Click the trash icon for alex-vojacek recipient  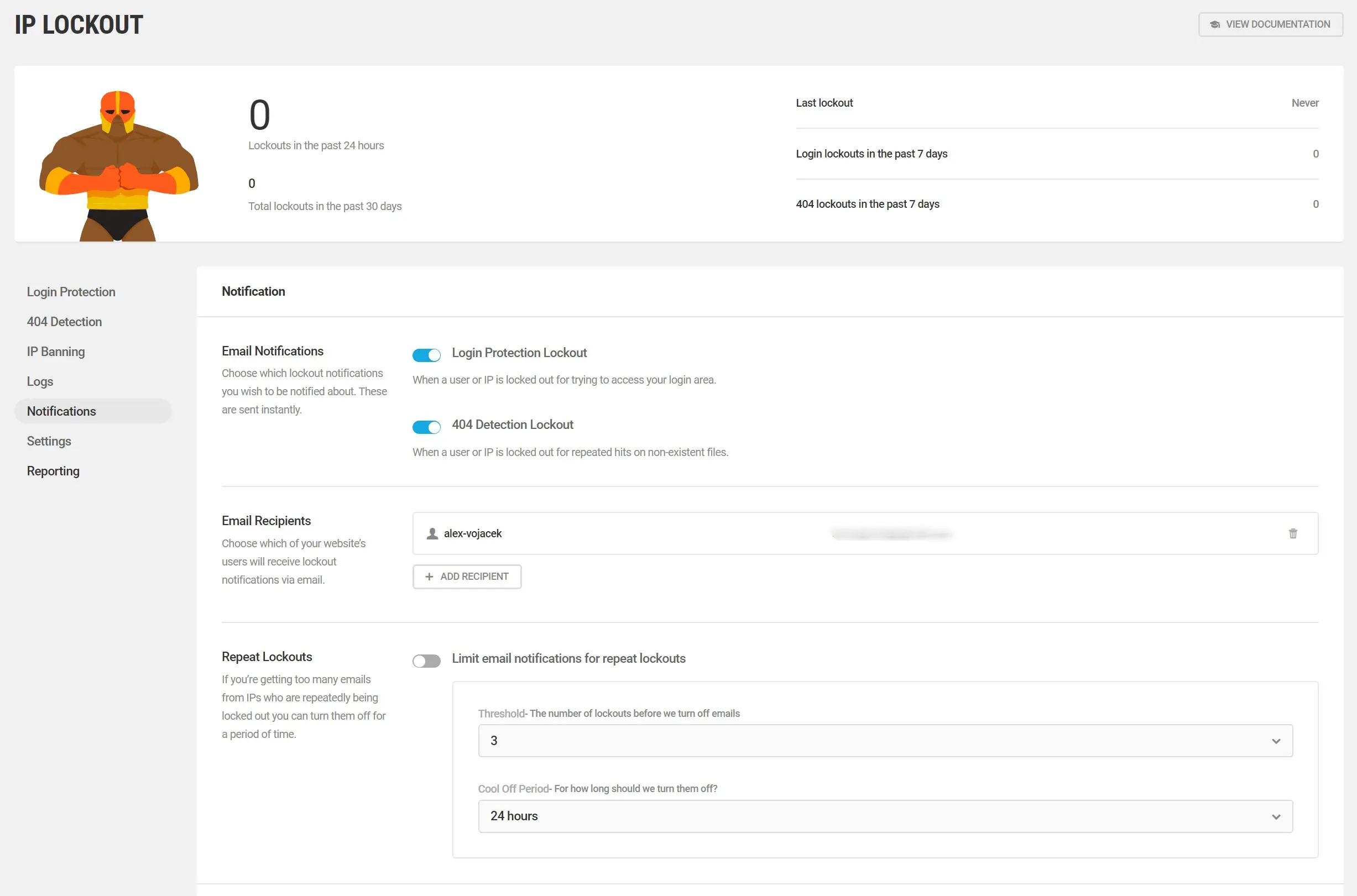coord(1292,533)
